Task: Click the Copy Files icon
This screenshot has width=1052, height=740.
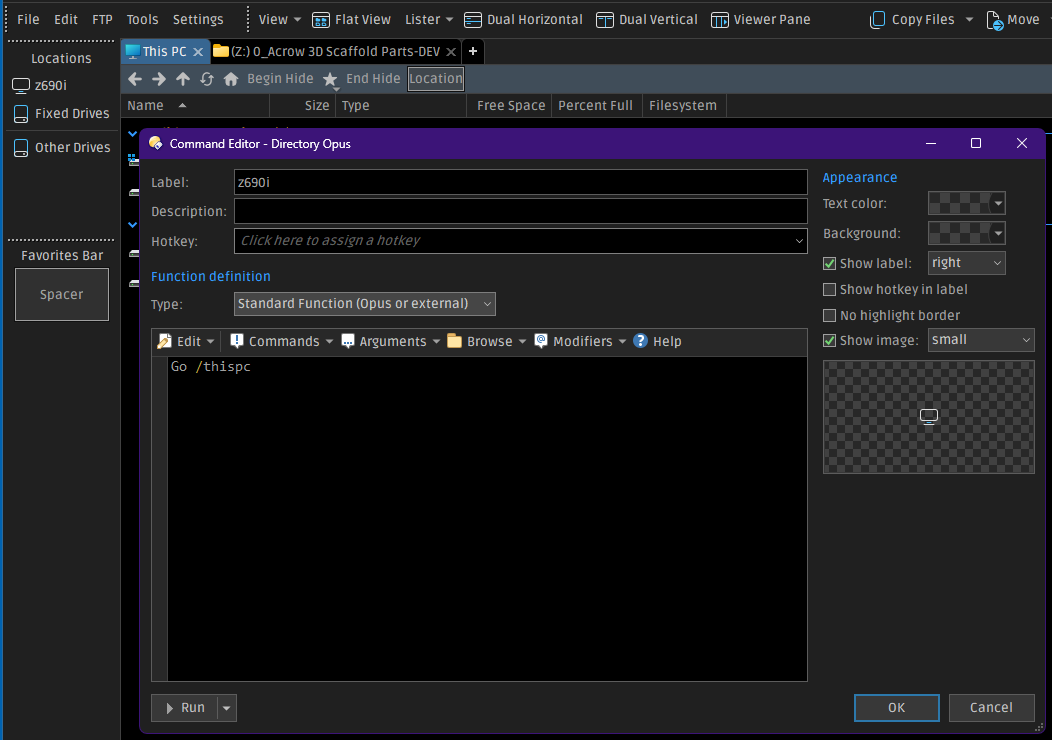Action: coord(877,20)
